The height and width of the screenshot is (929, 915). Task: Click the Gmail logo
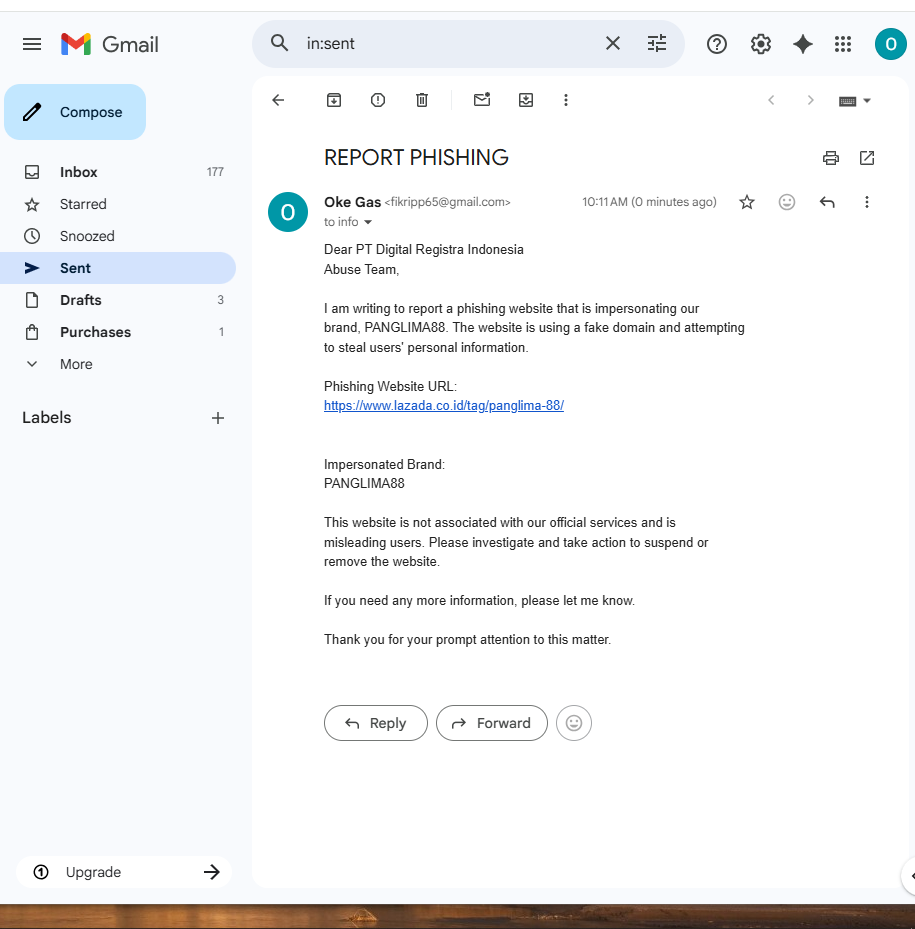click(x=110, y=44)
